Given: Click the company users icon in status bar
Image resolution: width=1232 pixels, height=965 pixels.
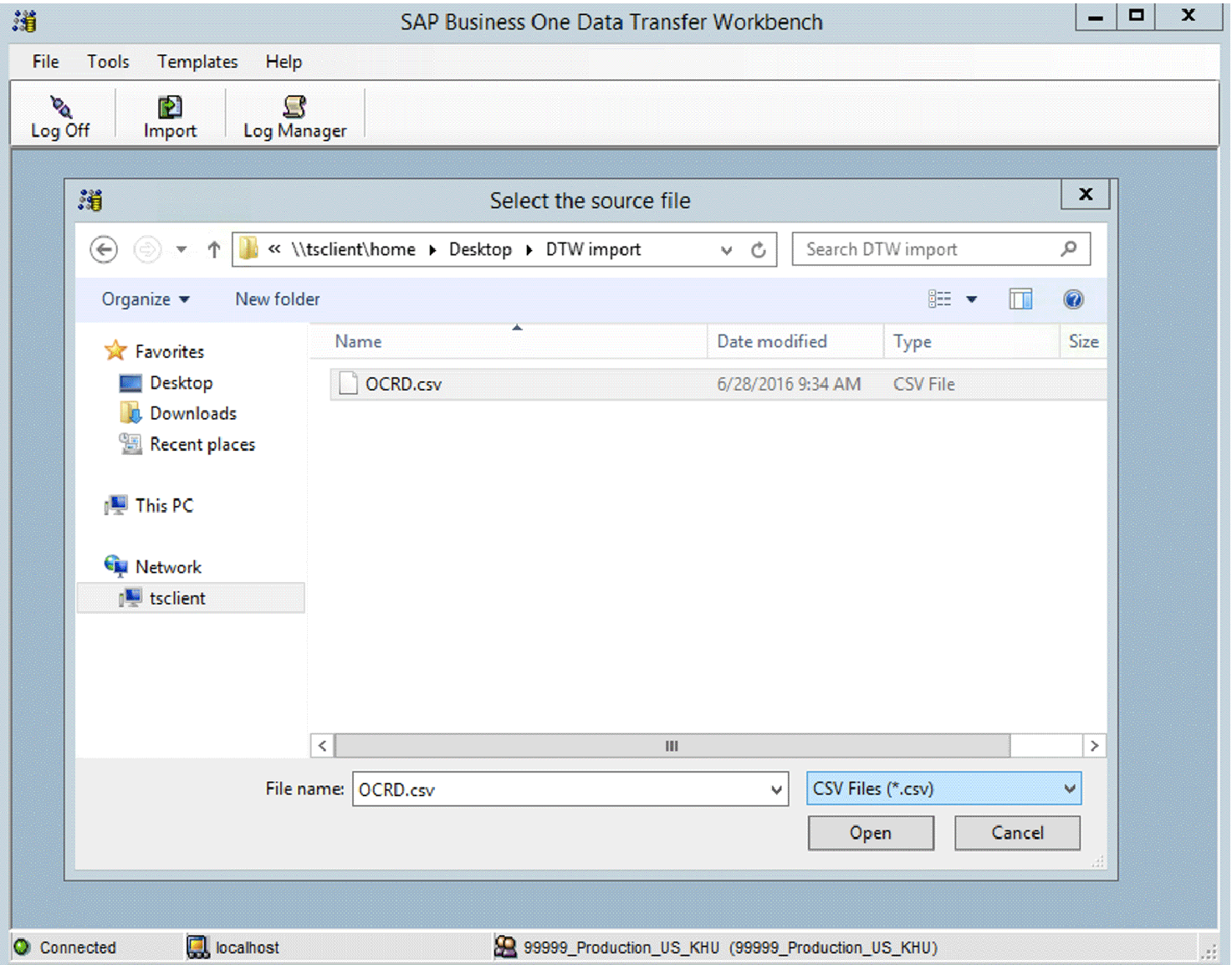Looking at the screenshot, I should click(505, 947).
